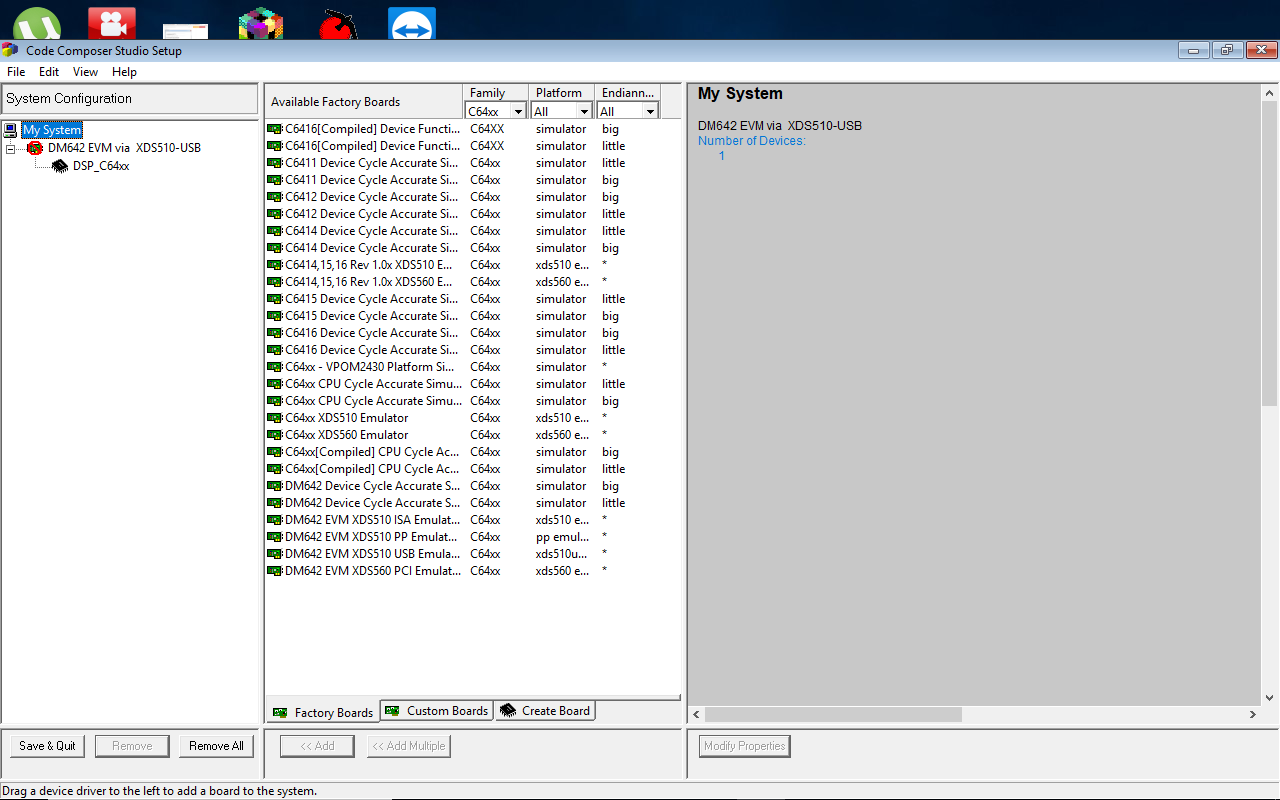Open the Family filter dropdown showing C64xx
The width and height of the screenshot is (1280, 800).
coord(518,111)
